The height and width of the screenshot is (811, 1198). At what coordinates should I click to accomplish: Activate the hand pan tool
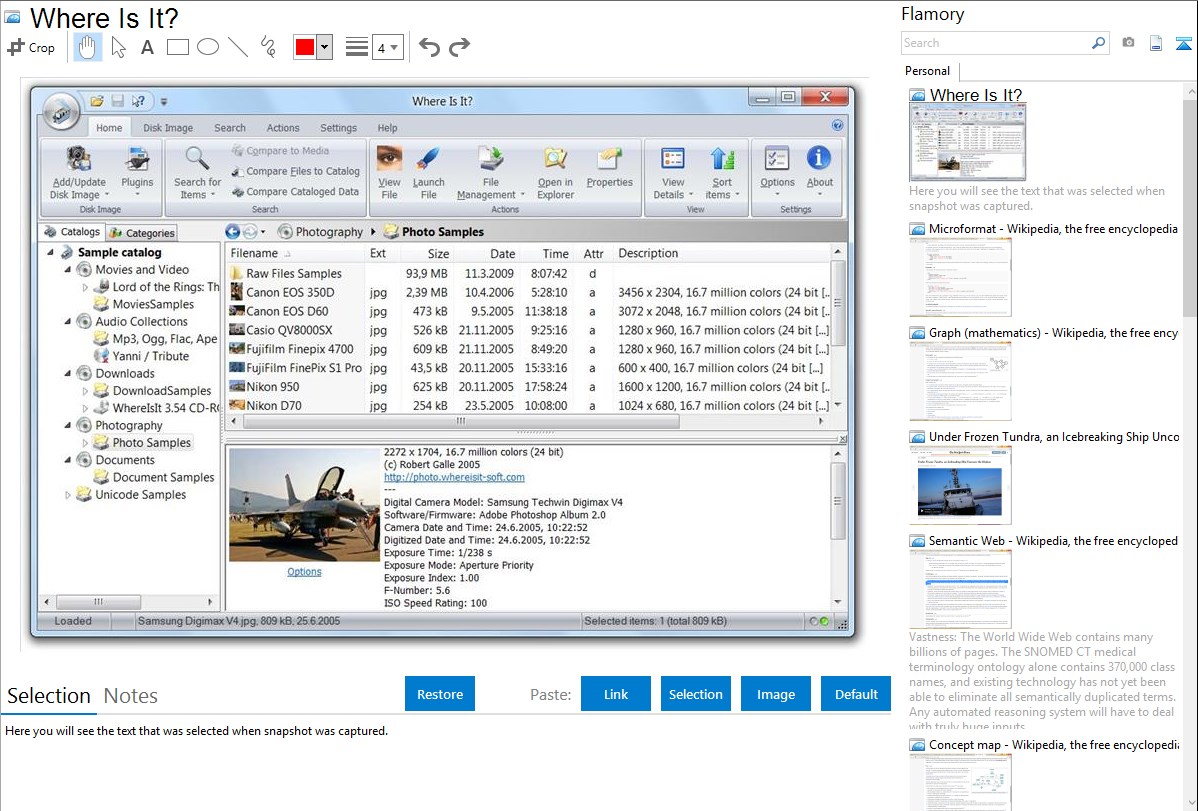point(87,47)
